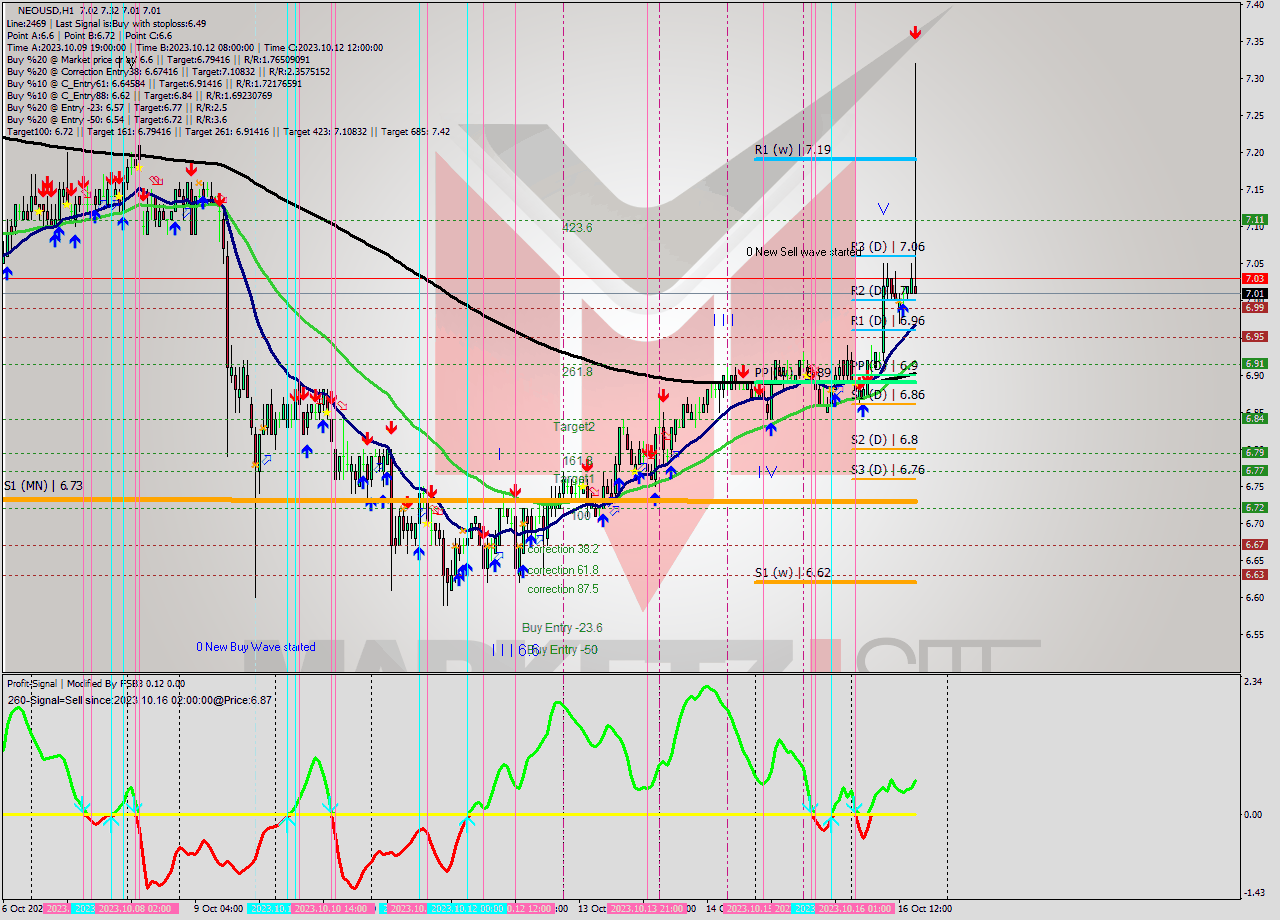Click the '0 New Sell wave started' annotation
The width and height of the screenshot is (1280, 920).
[x=803, y=252]
